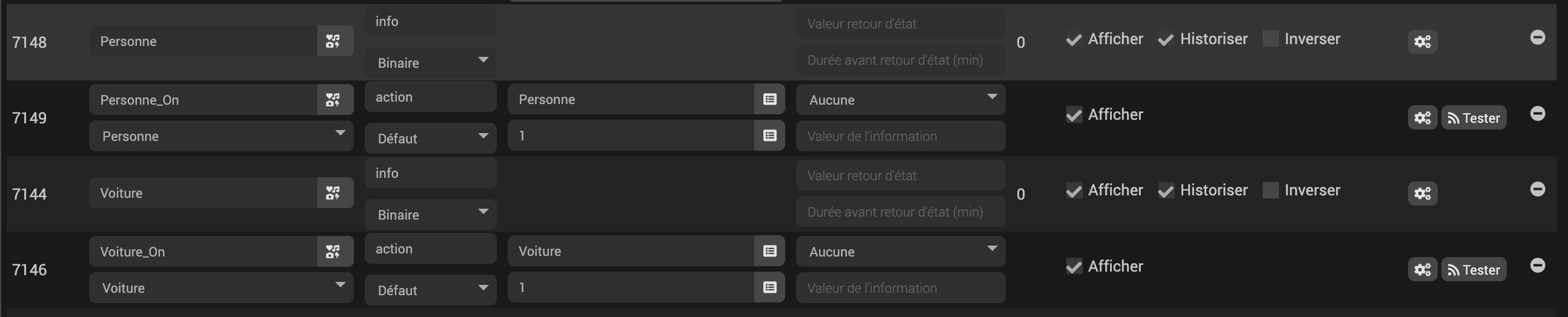The image size is (1568, 317).
Task: Expand the Aucune dropdown for Voiture_On
Action: [900, 252]
